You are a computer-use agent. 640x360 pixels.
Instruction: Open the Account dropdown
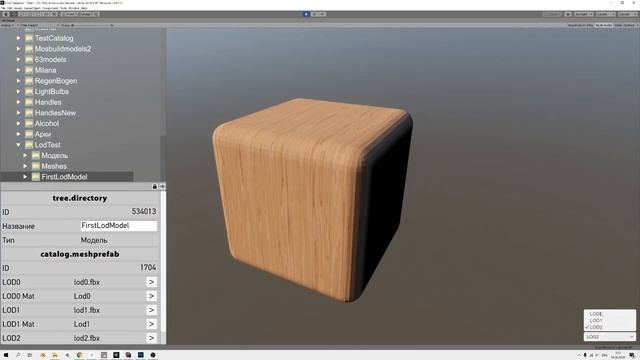coord(584,14)
